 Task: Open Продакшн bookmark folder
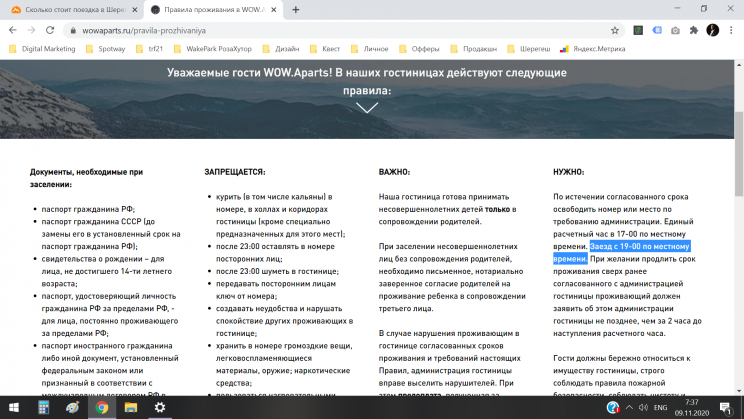[474, 49]
